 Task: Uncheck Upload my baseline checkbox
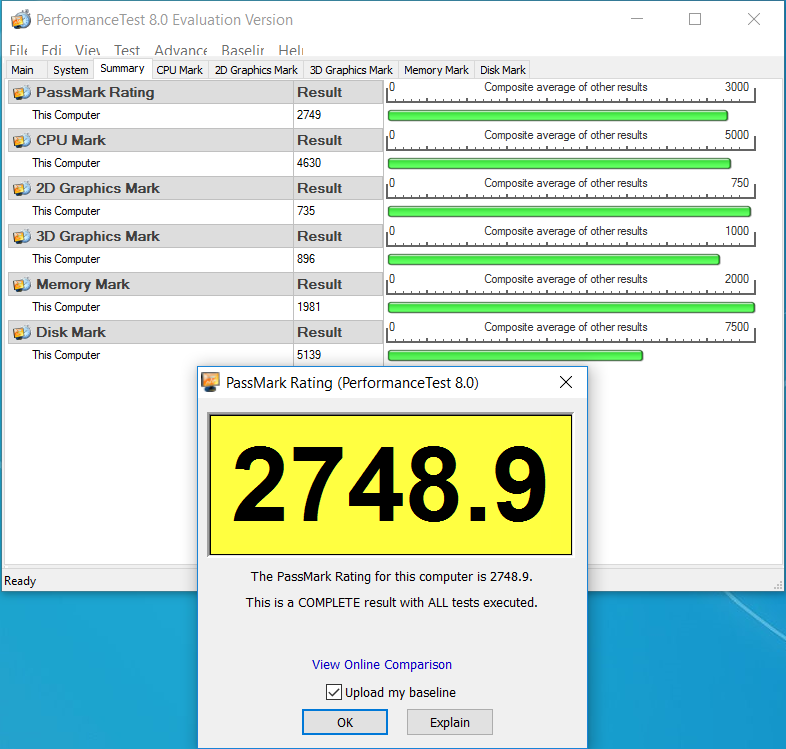click(334, 692)
